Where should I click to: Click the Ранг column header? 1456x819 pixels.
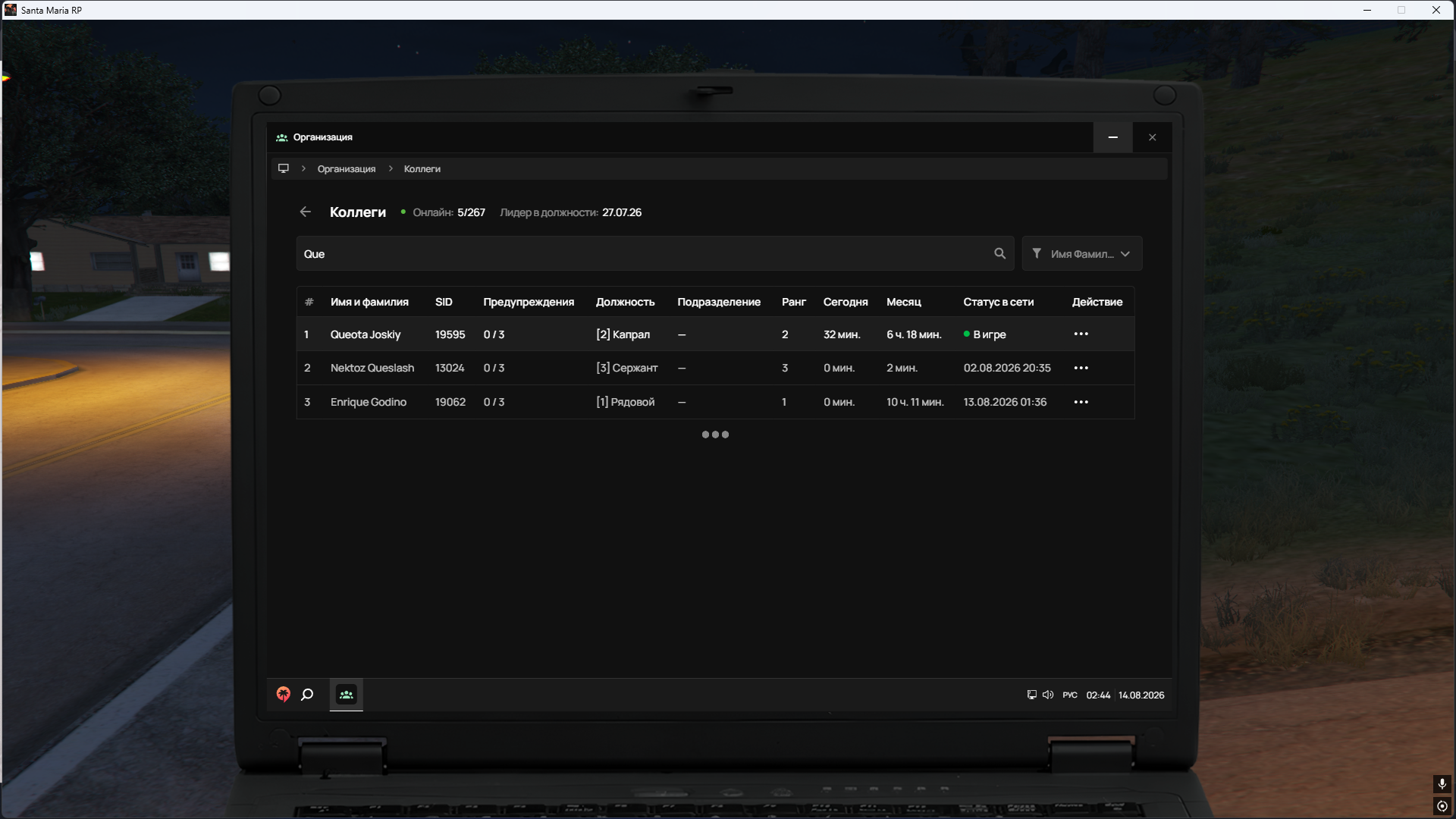click(794, 302)
